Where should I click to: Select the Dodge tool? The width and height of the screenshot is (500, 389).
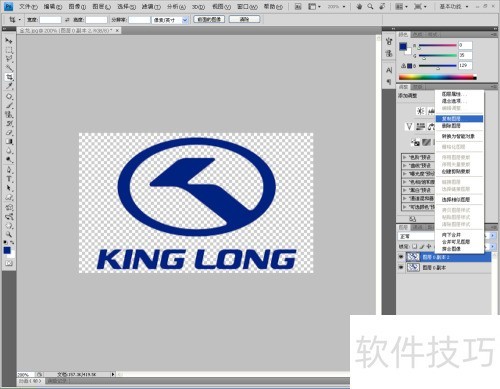tap(9, 160)
